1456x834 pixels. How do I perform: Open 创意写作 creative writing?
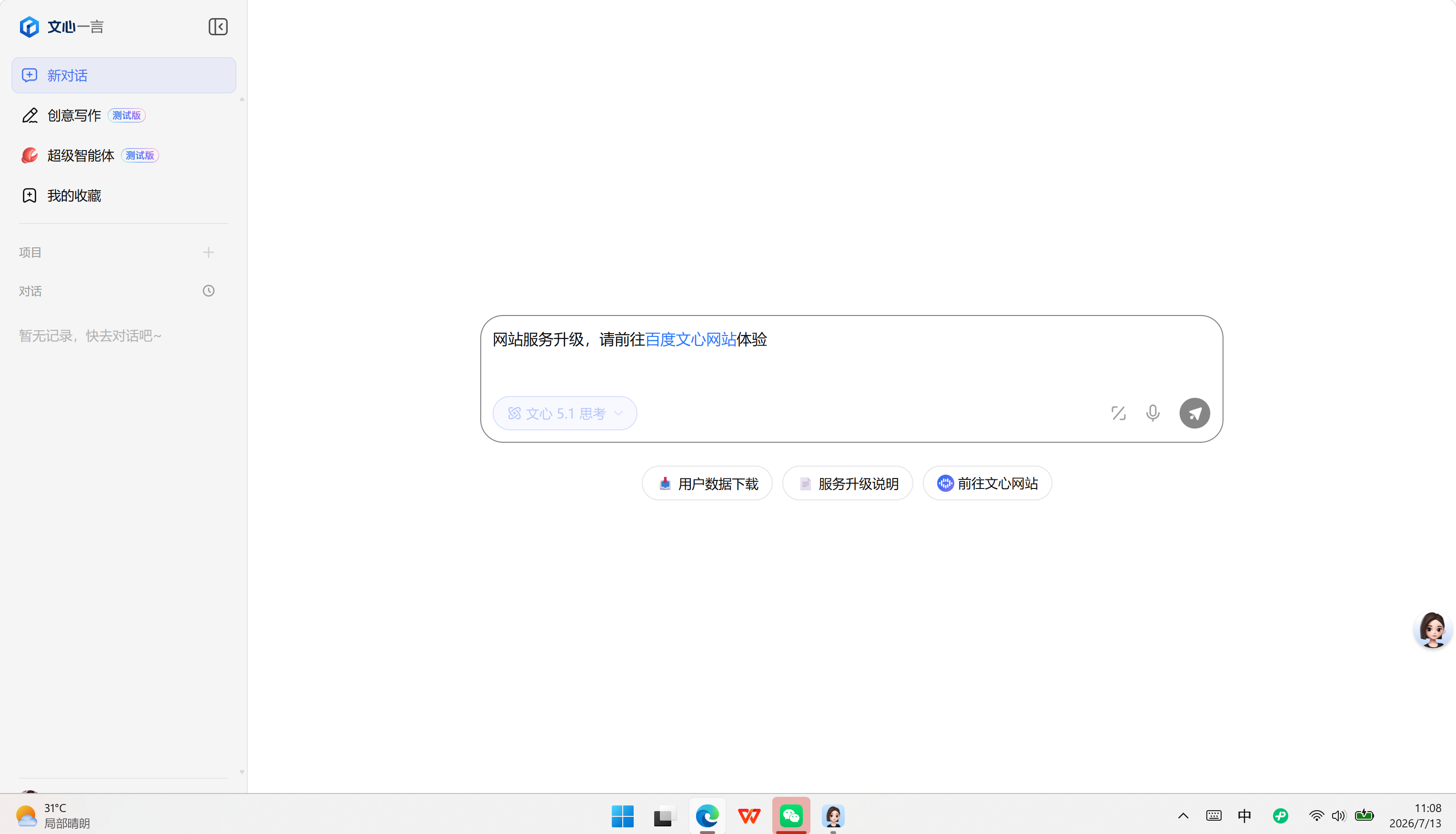coord(124,115)
